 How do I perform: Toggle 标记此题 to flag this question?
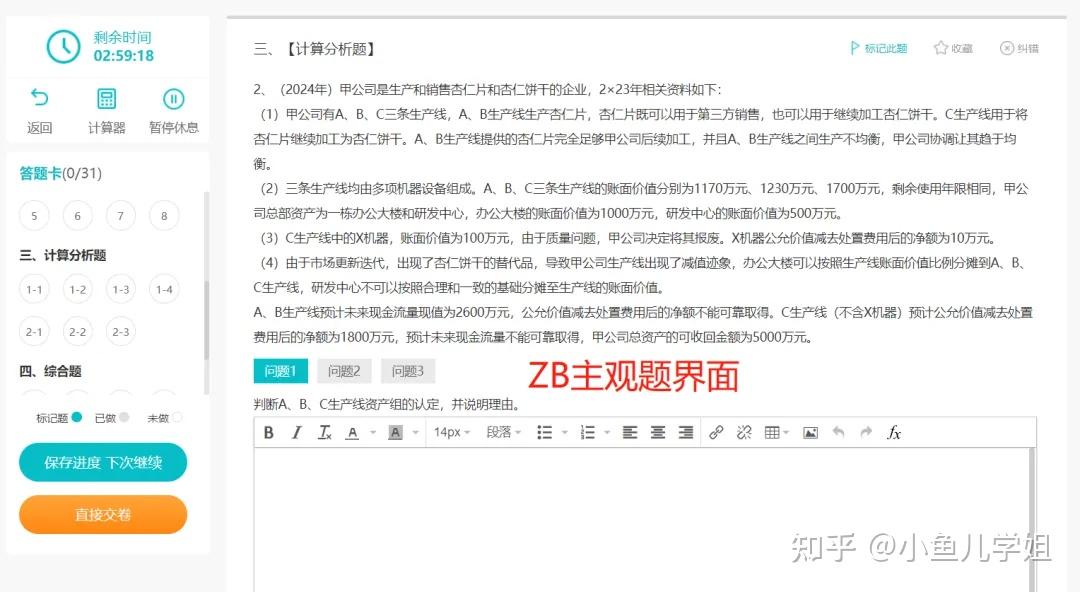pyautogui.click(x=879, y=47)
